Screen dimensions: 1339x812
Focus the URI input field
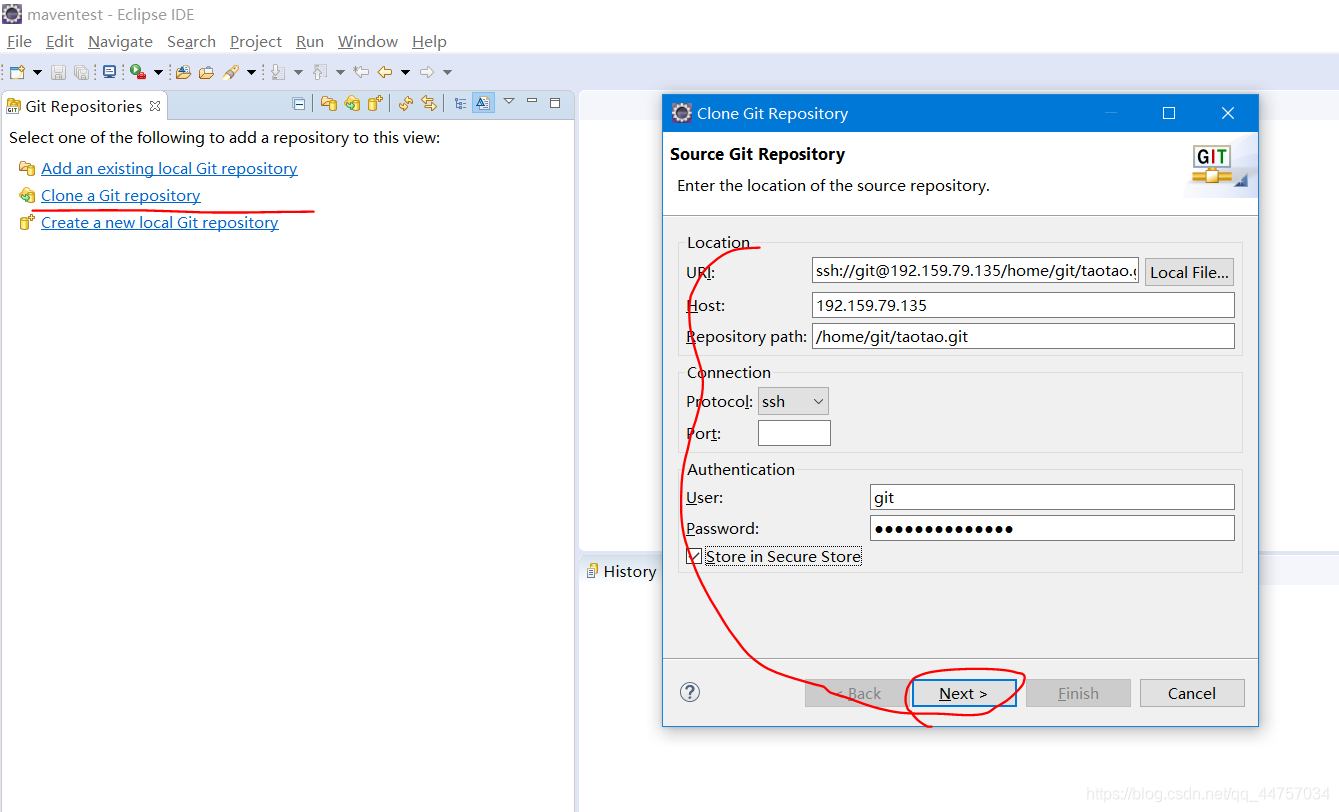click(x=975, y=271)
